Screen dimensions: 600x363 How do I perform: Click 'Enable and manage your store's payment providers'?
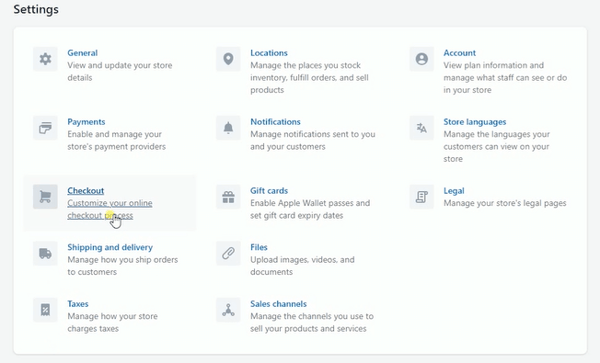(116, 140)
